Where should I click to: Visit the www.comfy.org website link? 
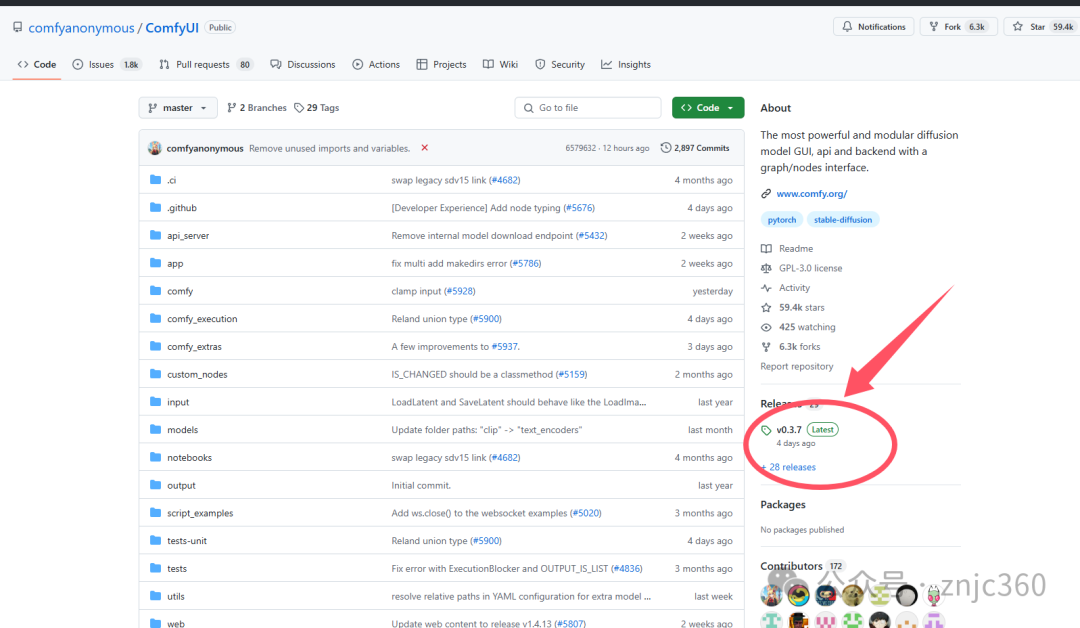(x=811, y=194)
